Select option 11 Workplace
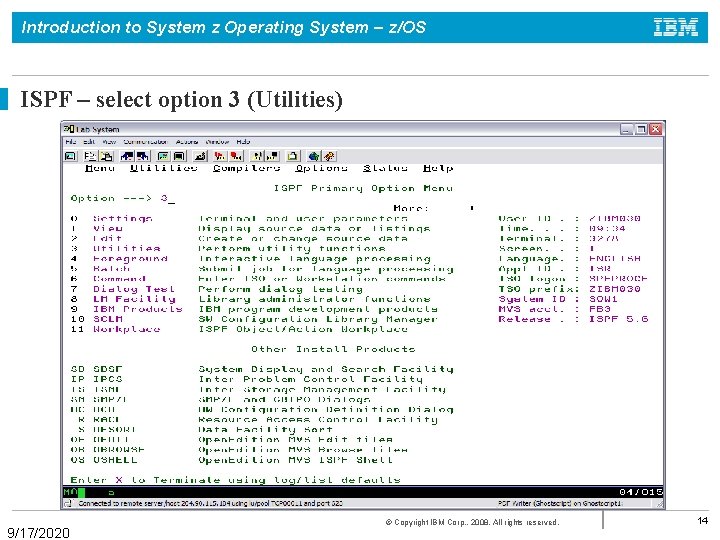Screen dimensions: 720x540 point(115,330)
